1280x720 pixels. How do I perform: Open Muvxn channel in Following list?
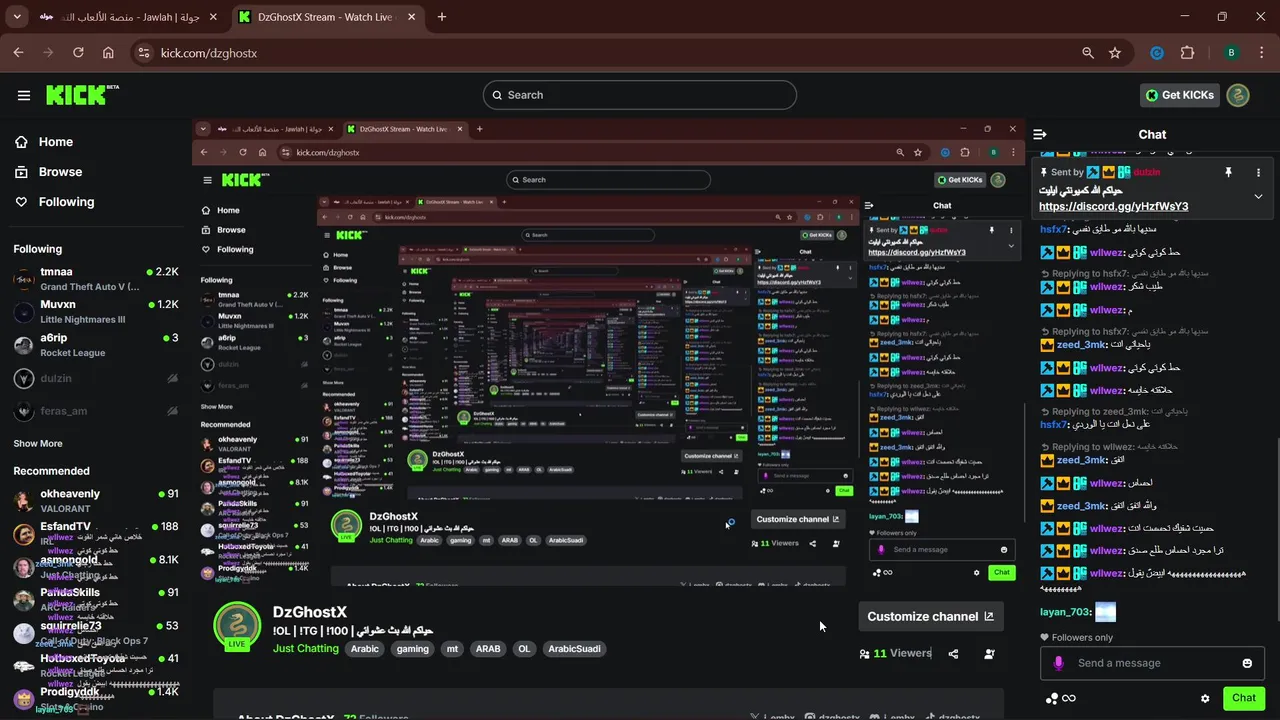coord(96,312)
